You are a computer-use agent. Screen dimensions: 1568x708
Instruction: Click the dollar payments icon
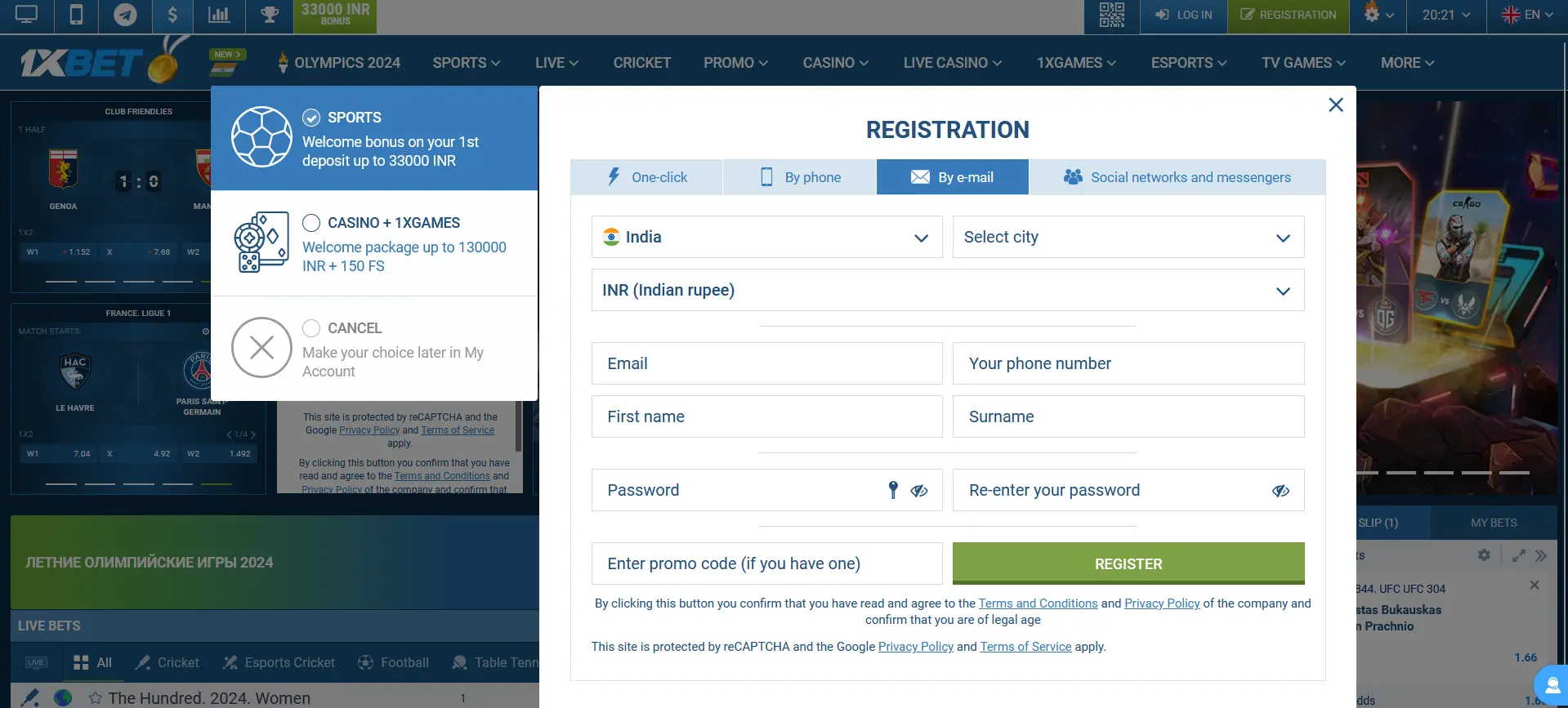click(172, 16)
